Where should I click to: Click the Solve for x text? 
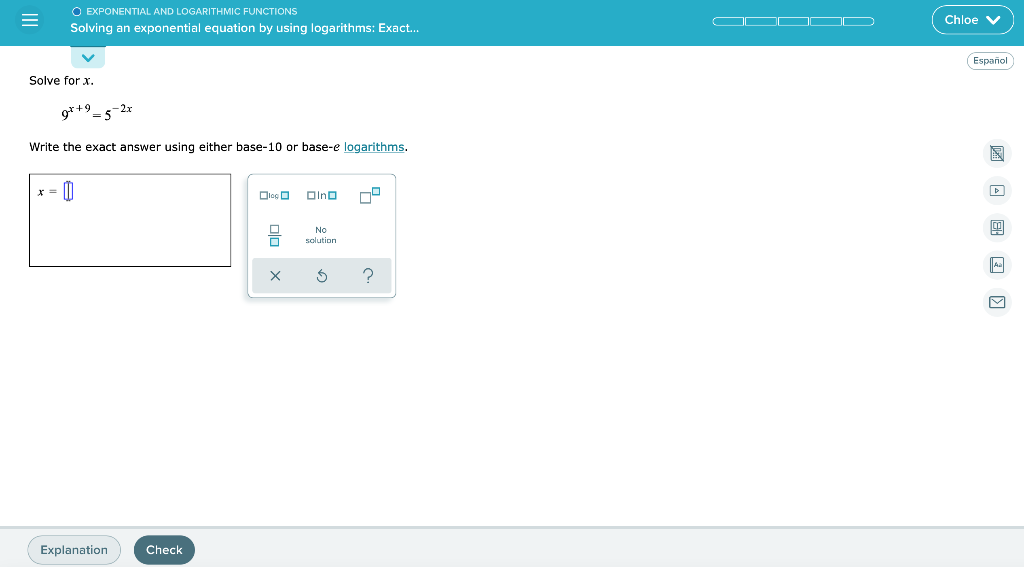coord(61,81)
